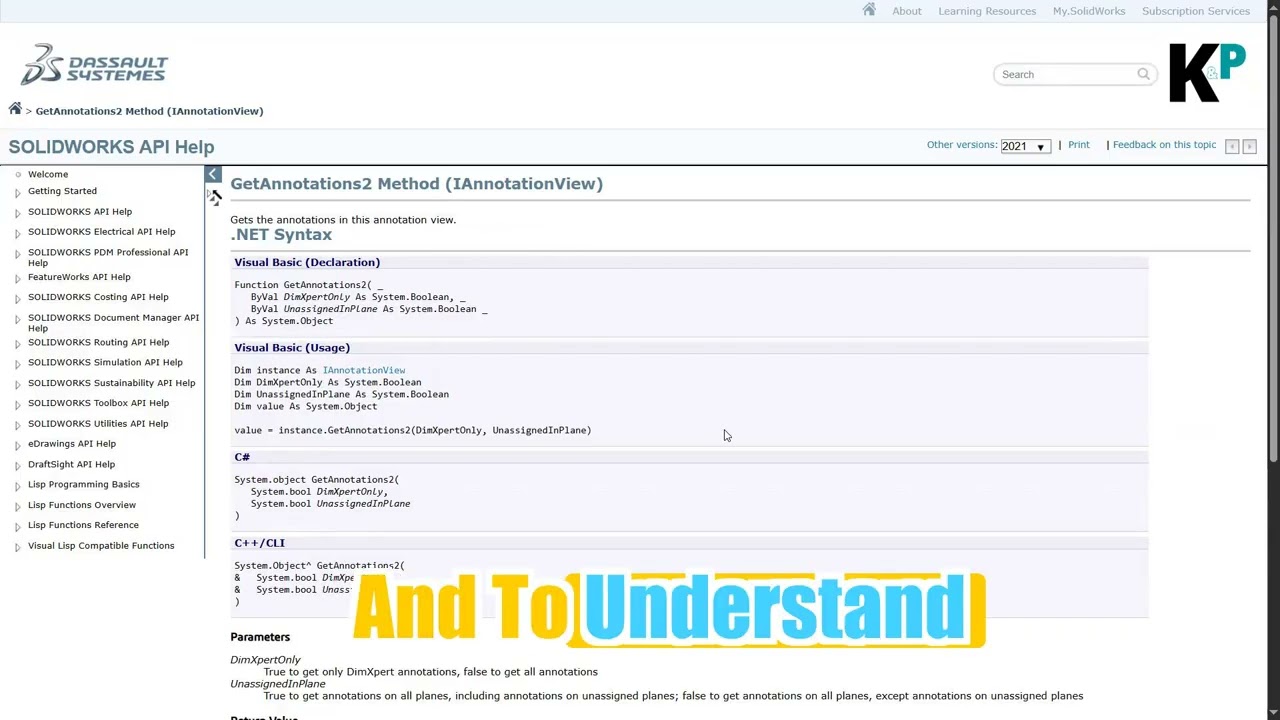Expand SOLIDWORKS Document Manager API Help node

[17, 319]
